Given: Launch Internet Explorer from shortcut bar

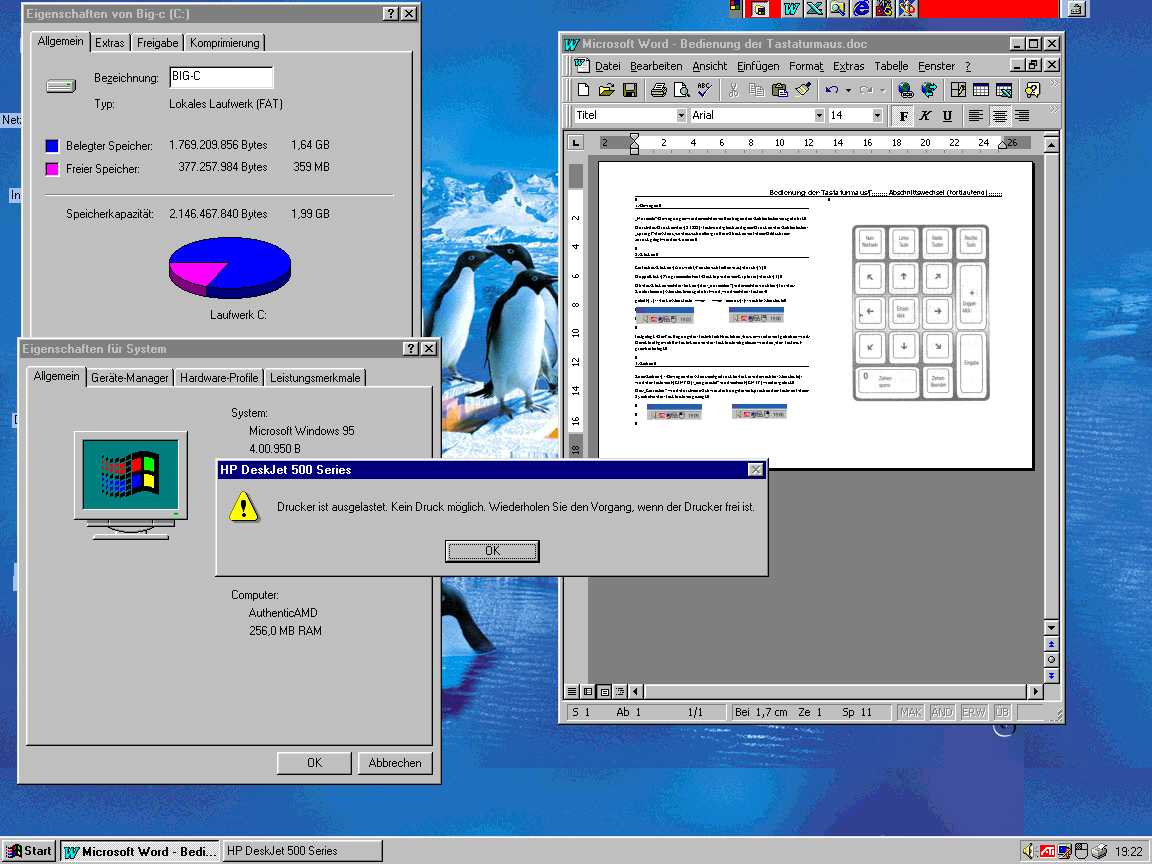Looking at the screenshot, I should click(x=861, y=9).
